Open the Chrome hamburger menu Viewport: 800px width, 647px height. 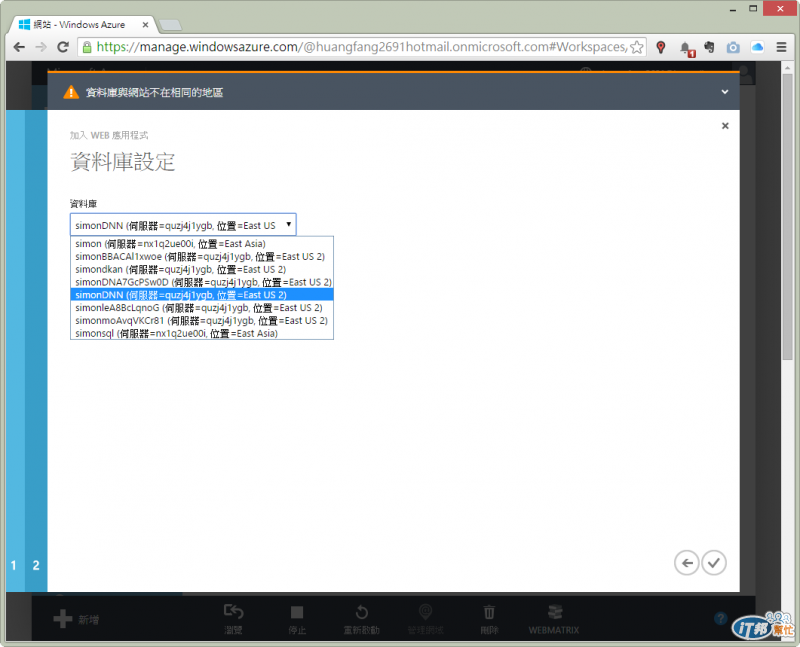781,47
